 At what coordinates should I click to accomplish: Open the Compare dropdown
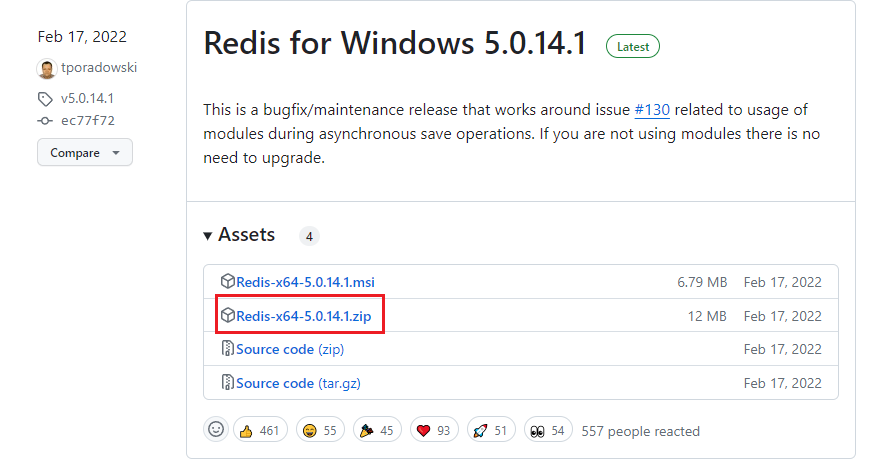click(x=85, y=153)
